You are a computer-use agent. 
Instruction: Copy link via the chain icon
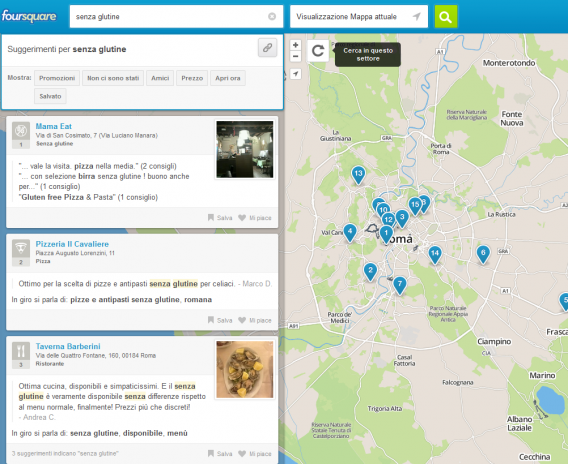267,47
